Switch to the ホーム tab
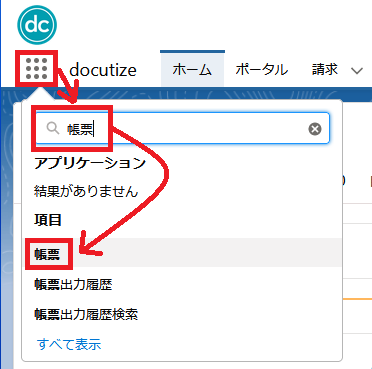The height and width of the screenshot is (369, 372). 192,69
